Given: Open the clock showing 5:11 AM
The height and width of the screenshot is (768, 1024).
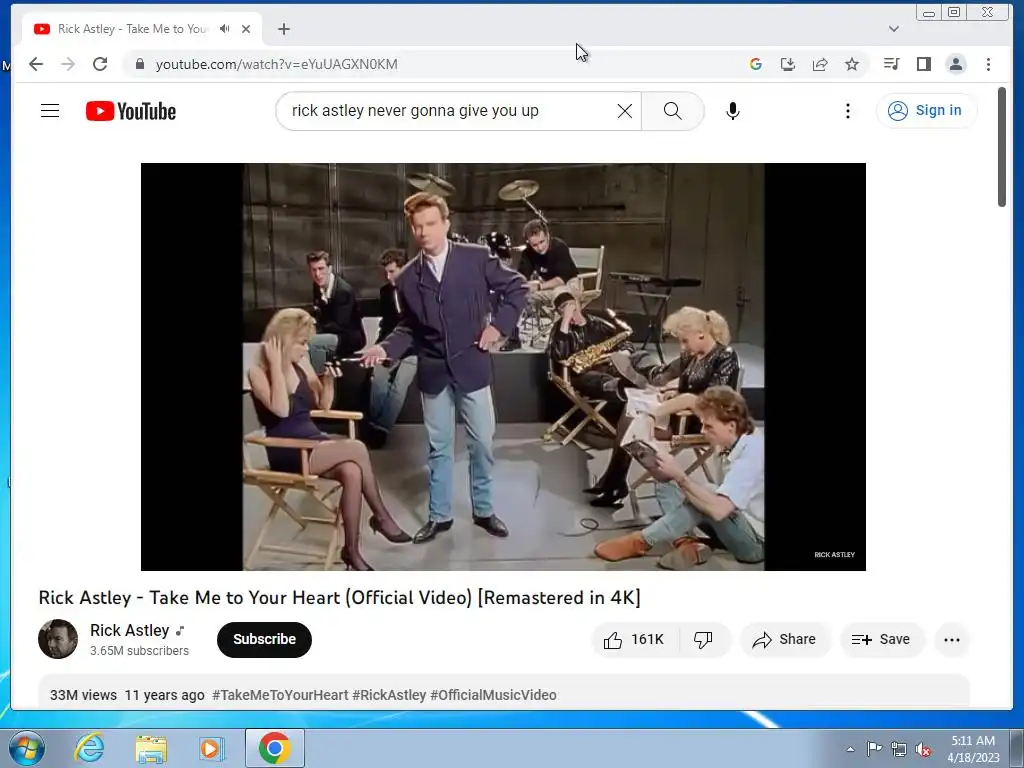Looking at the screenshot, I should pos(973,749).
